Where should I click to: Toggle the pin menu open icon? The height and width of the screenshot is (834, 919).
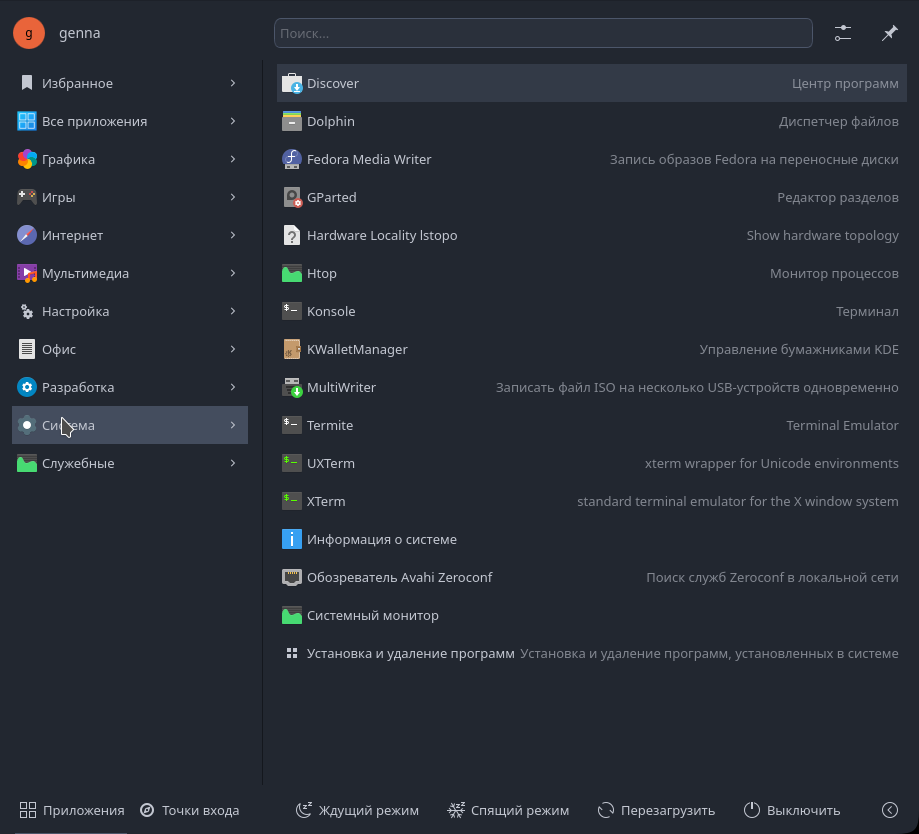(889, 33)
